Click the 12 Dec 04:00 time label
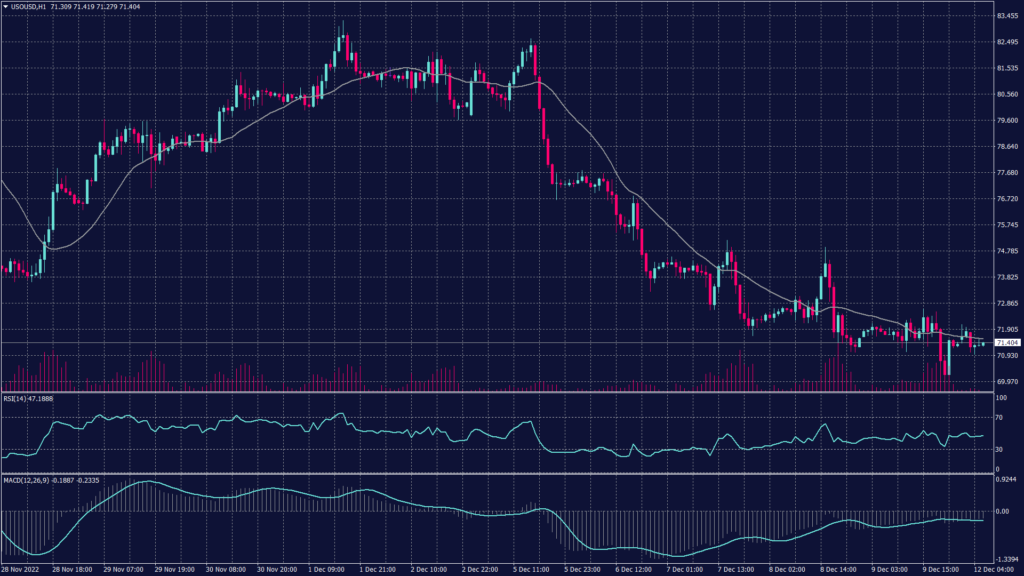The height and width of the screenshot is (576, 1024). [996, 569]
